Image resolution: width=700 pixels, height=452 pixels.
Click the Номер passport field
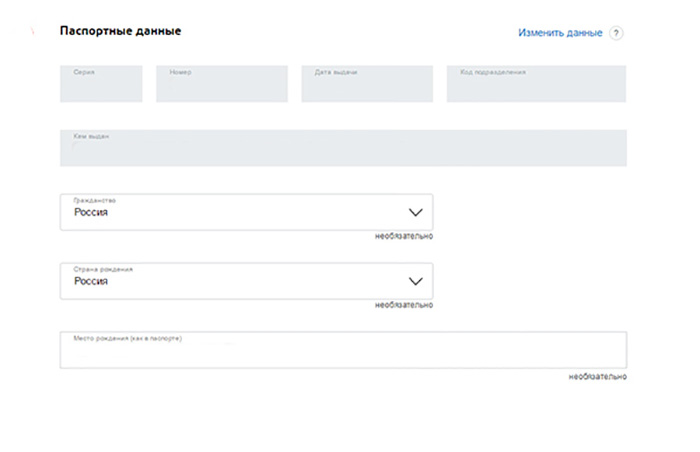[x=222, y=84]
